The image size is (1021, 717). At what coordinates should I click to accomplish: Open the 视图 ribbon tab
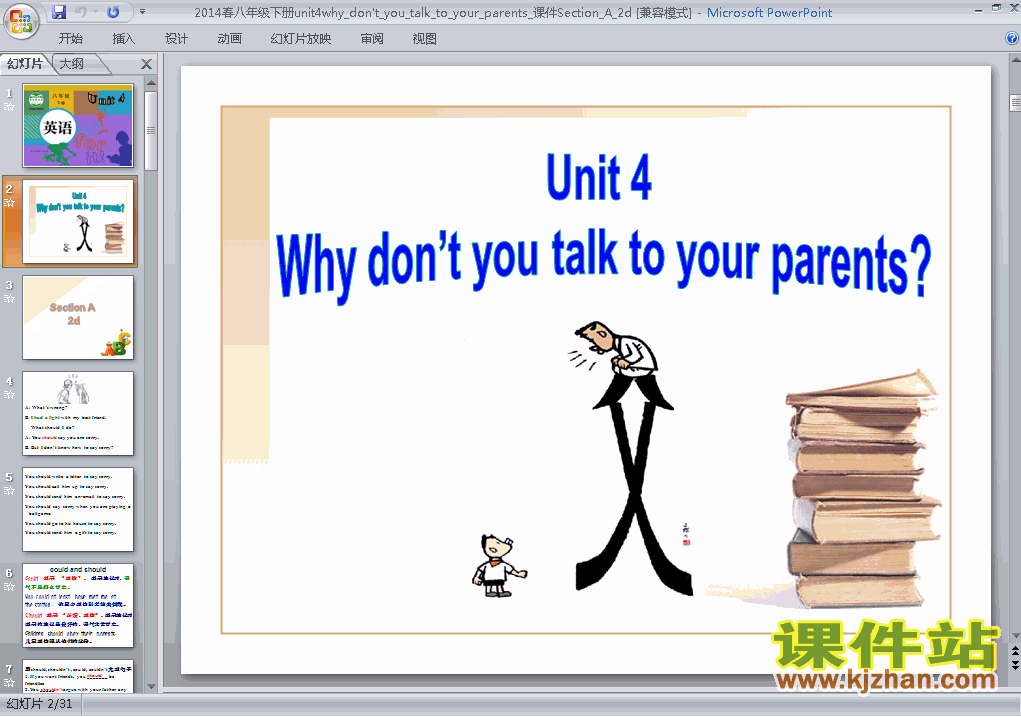pyautogui.click(x=424, y=39)
